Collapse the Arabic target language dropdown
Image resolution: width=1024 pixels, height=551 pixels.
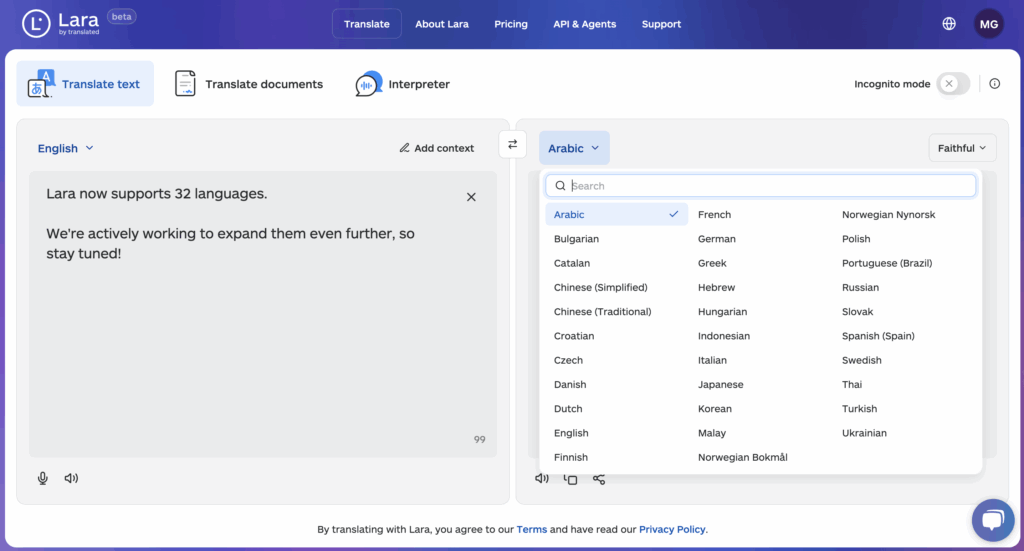pos(574,148)
